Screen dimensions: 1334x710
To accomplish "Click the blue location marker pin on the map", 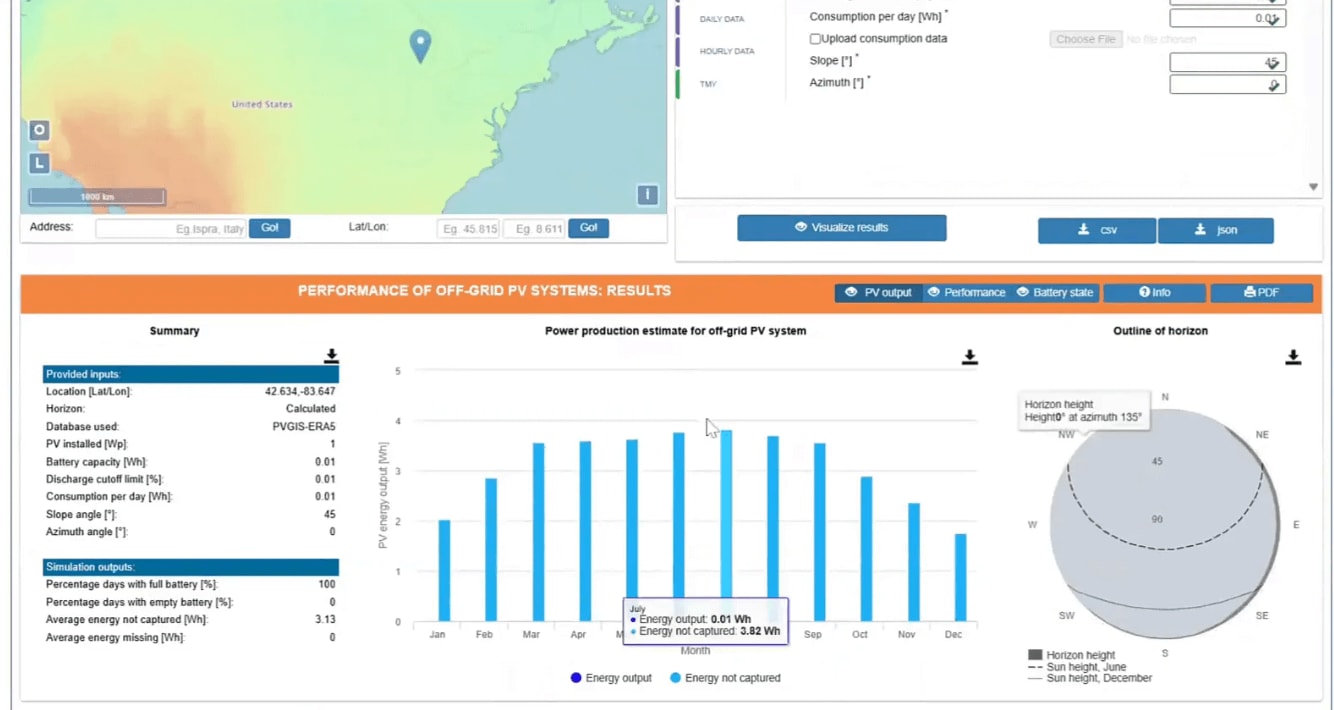I will (419, 47).
